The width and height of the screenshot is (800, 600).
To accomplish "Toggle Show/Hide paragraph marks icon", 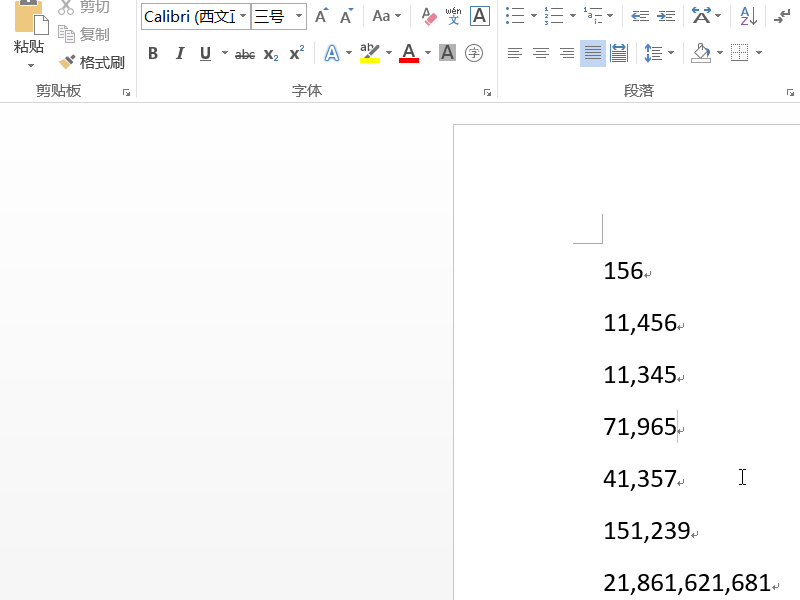I will coord(782,16).
